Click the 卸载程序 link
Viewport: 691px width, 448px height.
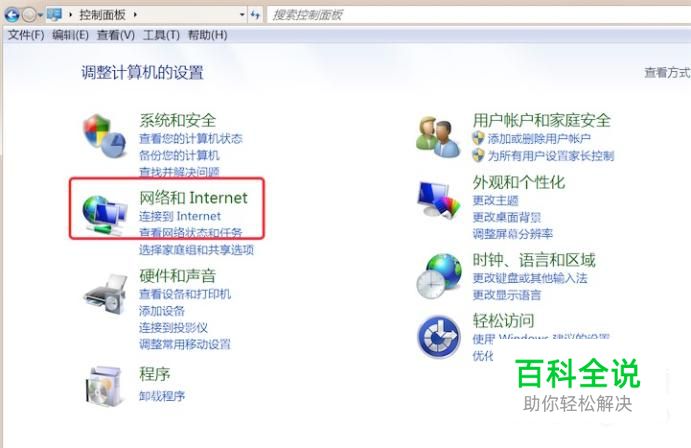pyautogui.click(x=162, y=396)
